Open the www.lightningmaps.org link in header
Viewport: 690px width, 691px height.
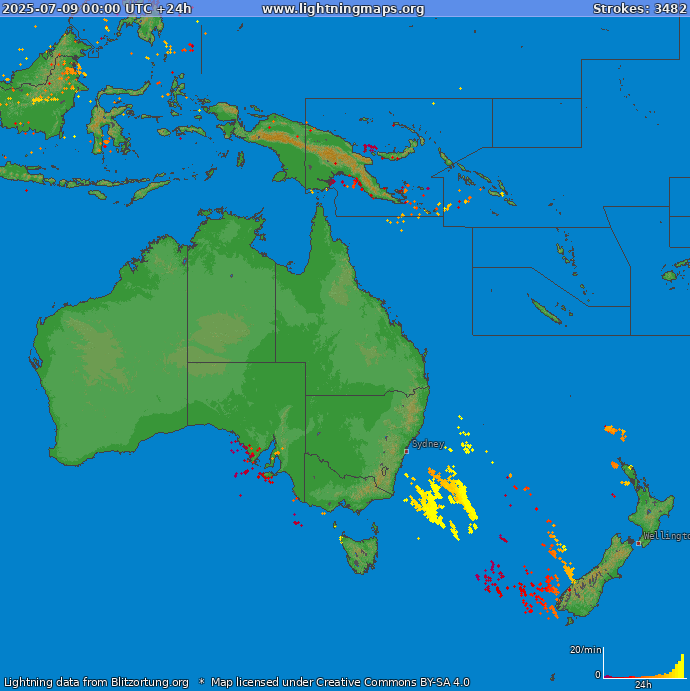tap(343, 9)
